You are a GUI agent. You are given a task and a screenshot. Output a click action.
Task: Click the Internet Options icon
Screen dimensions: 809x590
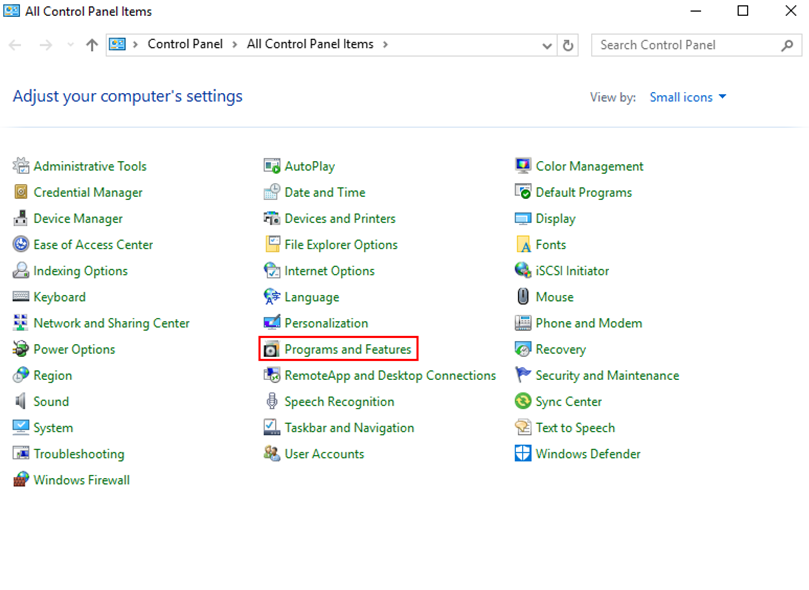click(x=272, y=270)
